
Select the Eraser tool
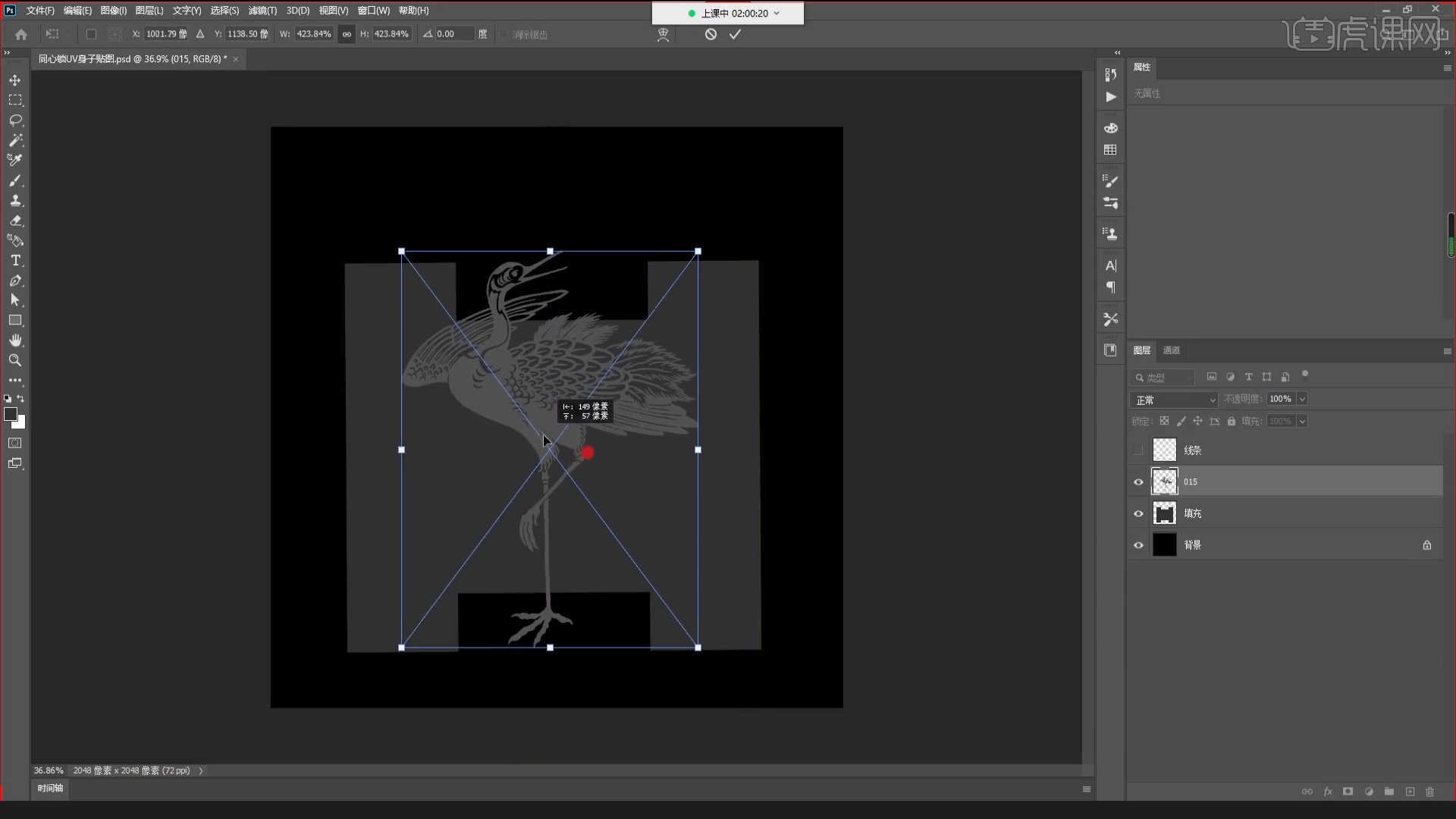pos(15,221)
